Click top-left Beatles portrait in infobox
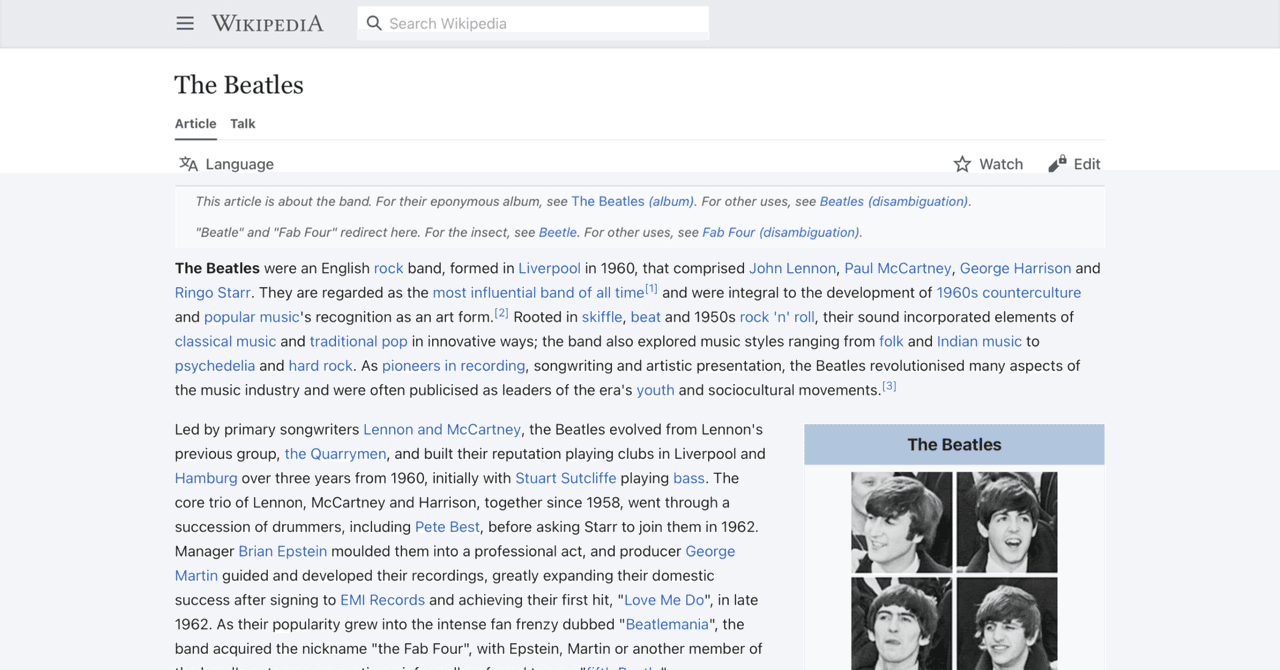 (902, 522)
